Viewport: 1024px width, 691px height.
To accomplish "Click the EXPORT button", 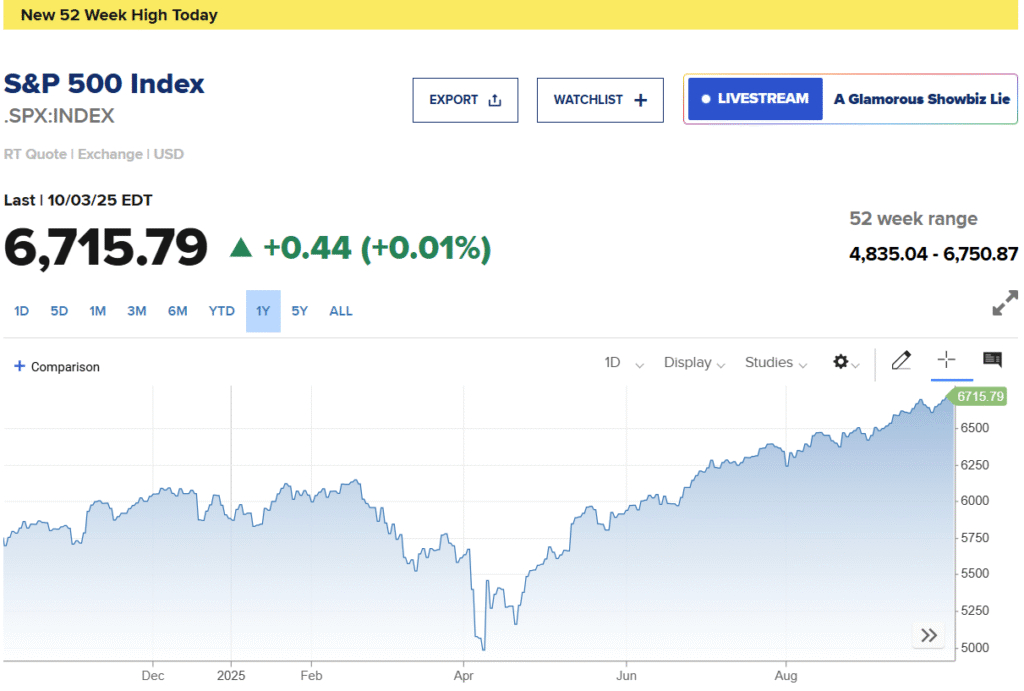I will (x=465, y=100).
